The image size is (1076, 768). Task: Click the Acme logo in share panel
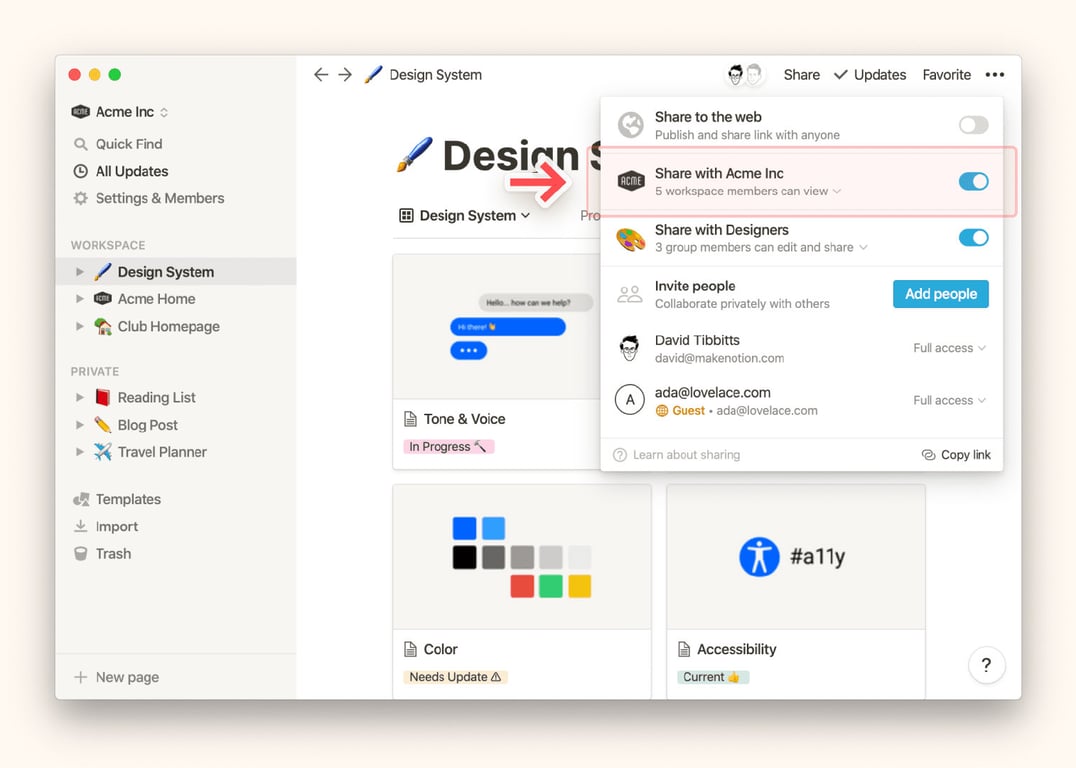point(631,181)
